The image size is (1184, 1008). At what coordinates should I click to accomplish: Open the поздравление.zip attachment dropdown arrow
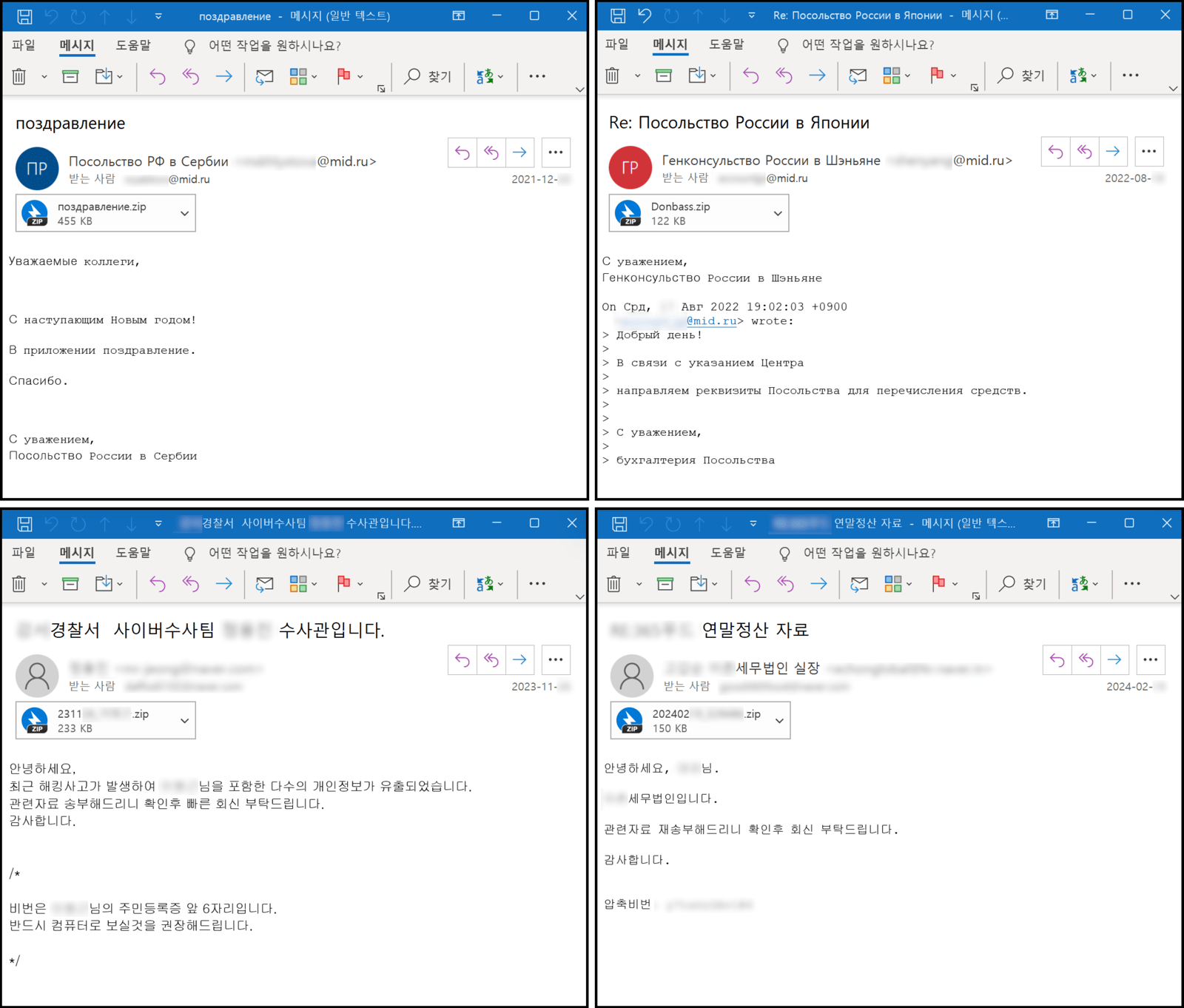tap(184, 213)
